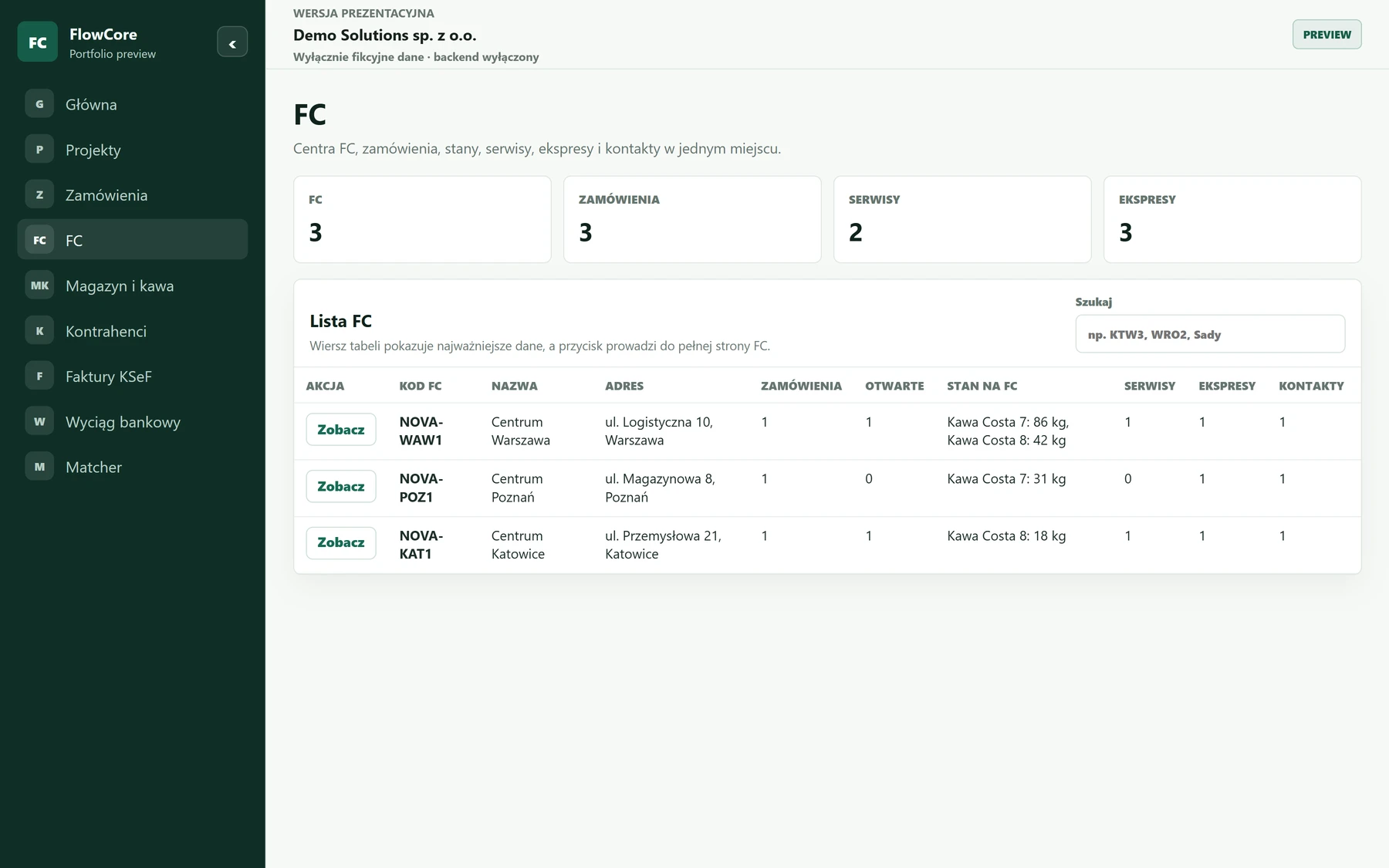The height and width of the screenshot is (868, 1389).
Task: Click the MK icon beside Magazyn i kawa
Action: (x=39, y=285)
